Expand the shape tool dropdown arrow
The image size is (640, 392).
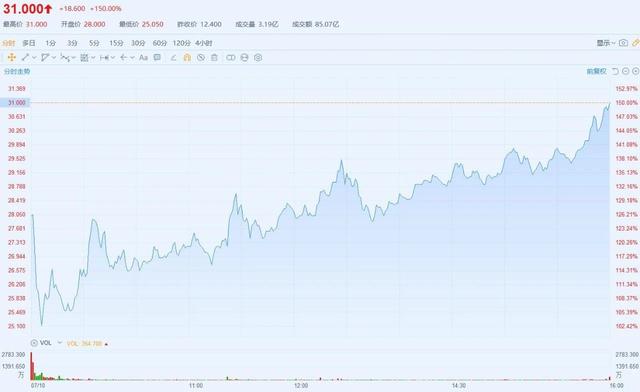[x=54, y=58]
